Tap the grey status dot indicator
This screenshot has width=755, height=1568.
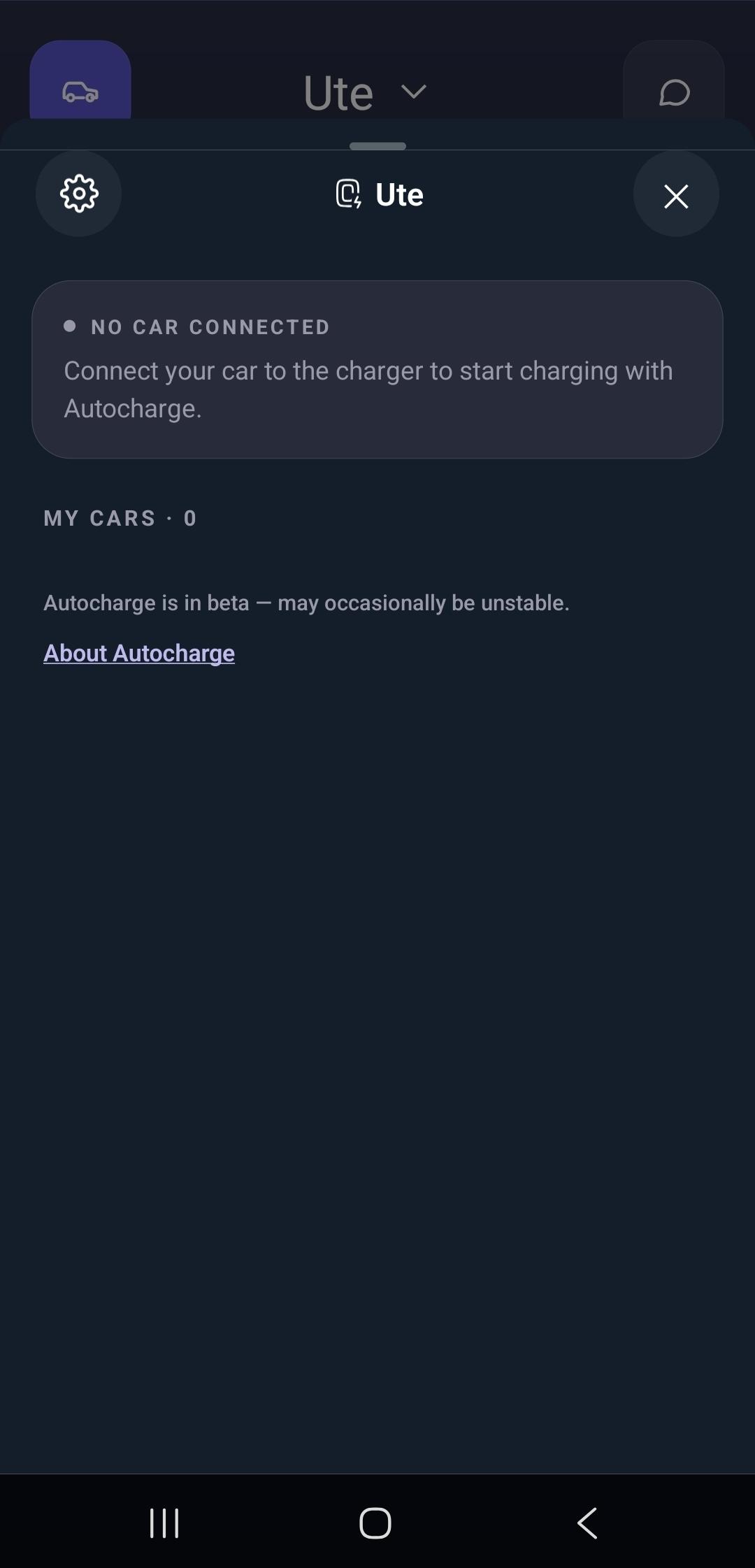pyautogui.click(x=69, y=326)
